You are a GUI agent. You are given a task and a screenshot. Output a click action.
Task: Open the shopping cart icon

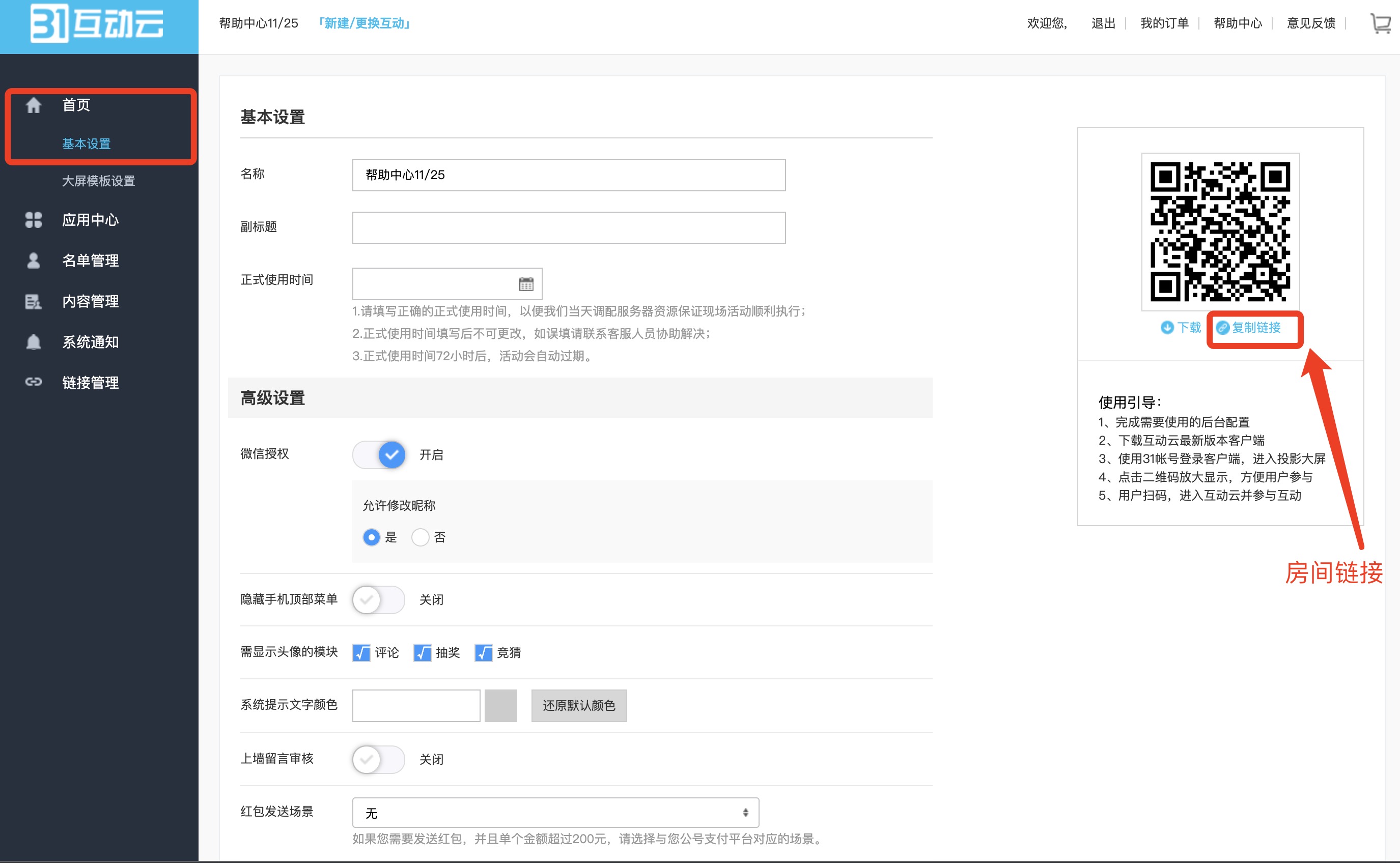(1381, 24)
